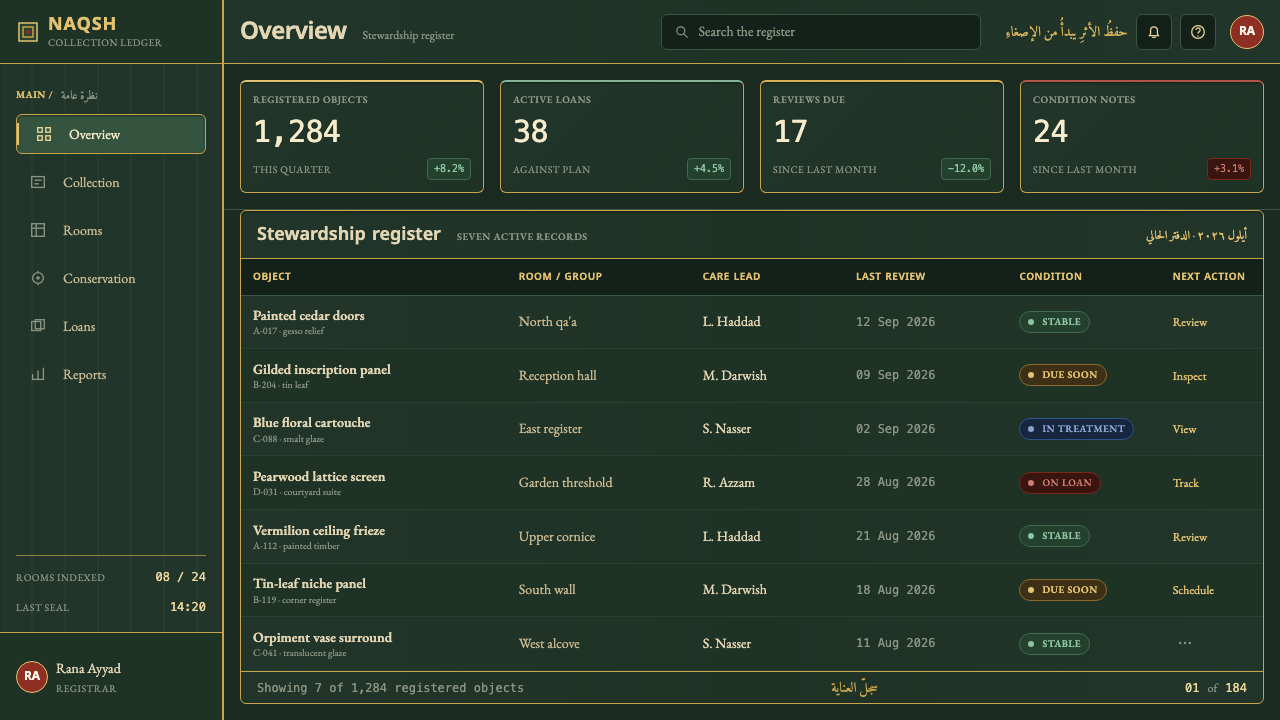The width and height of the screenshot is (1280, 720).
Task: Click the Object column header
Action: coord(272,276)
